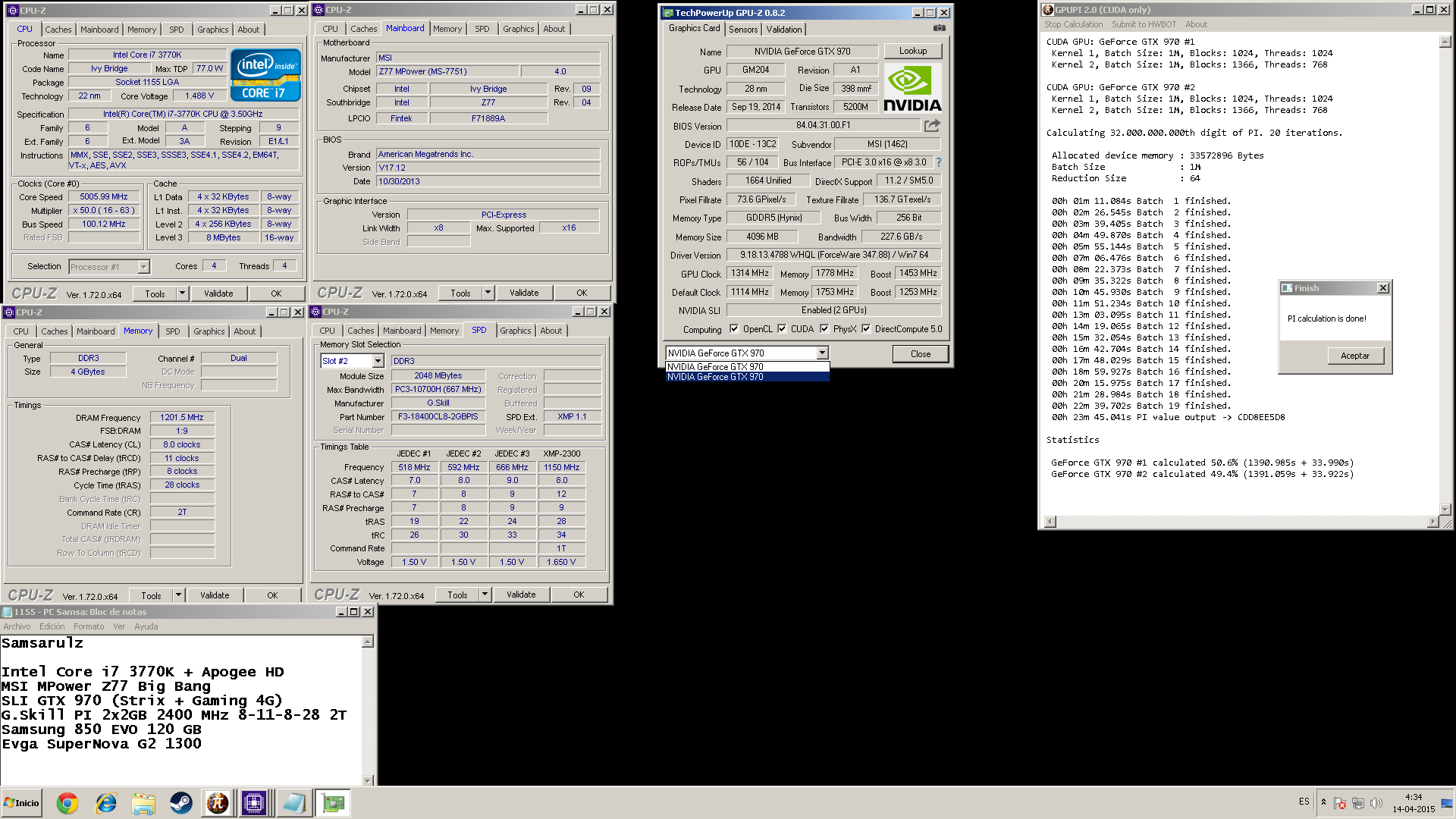Show hidden tray icons with the double chevron
This screenshot has width=1456, height=819.
[1323, 802]
